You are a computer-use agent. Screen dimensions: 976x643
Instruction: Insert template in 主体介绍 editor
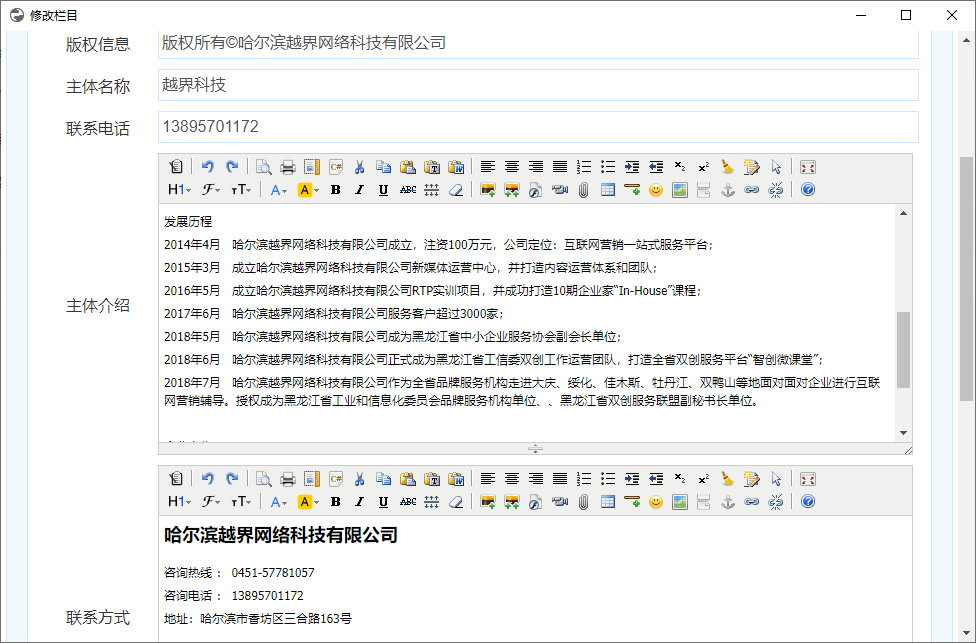(x=312, y=167)
